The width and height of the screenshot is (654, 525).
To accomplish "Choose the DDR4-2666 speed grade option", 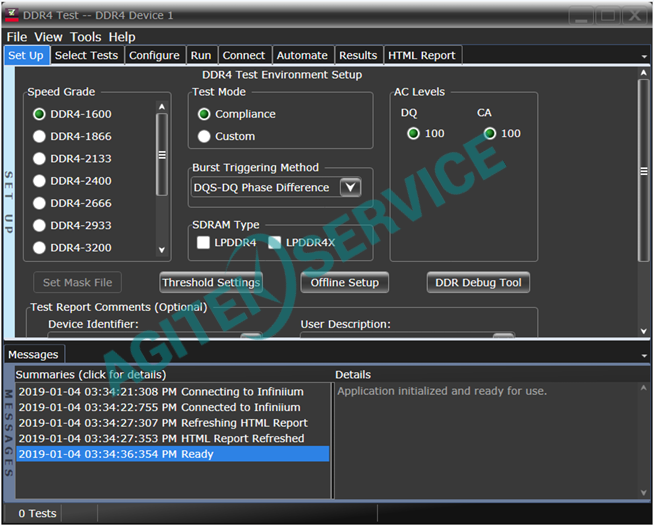I will 39,203.
